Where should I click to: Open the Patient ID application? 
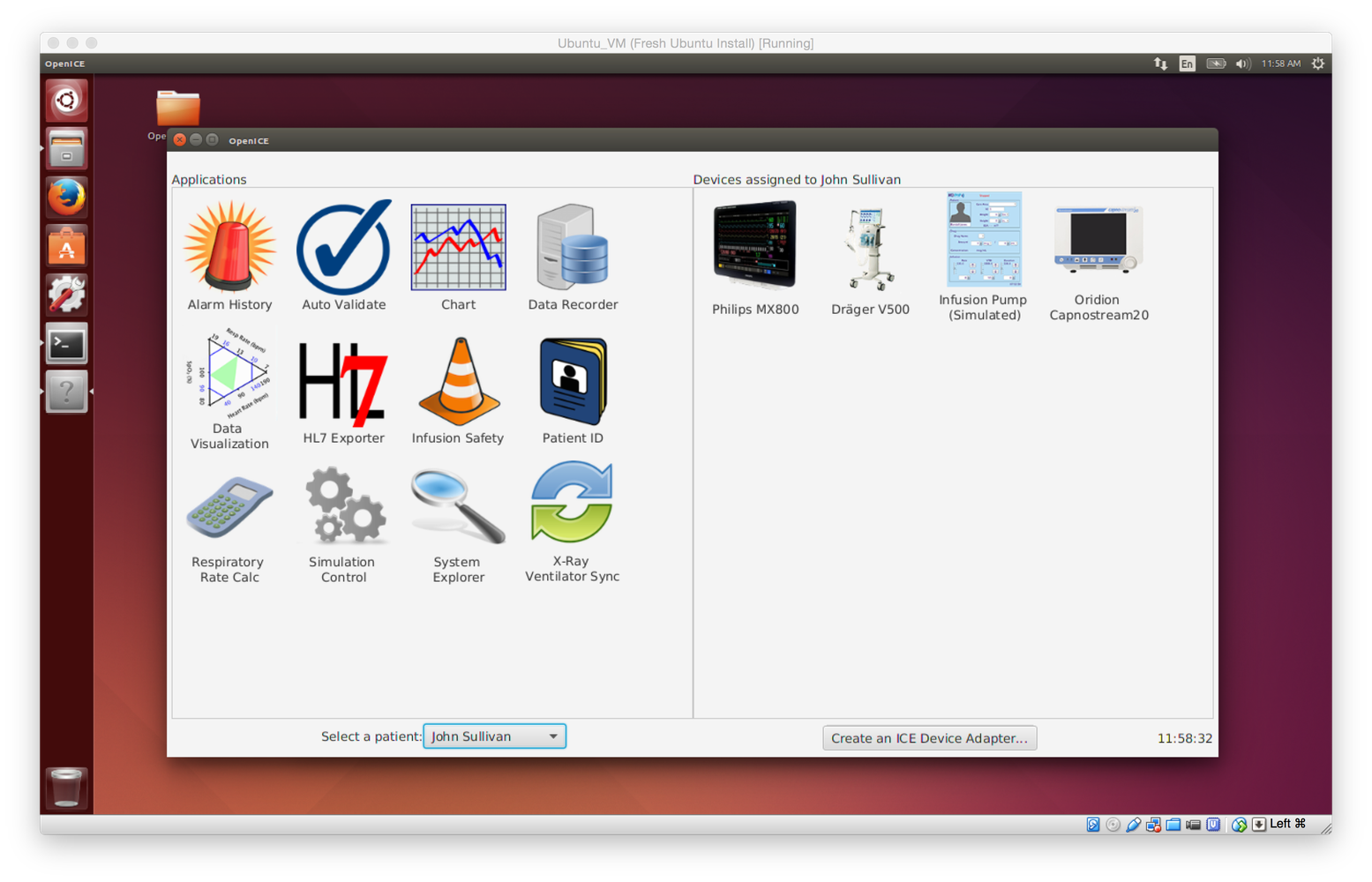[573, 391]
